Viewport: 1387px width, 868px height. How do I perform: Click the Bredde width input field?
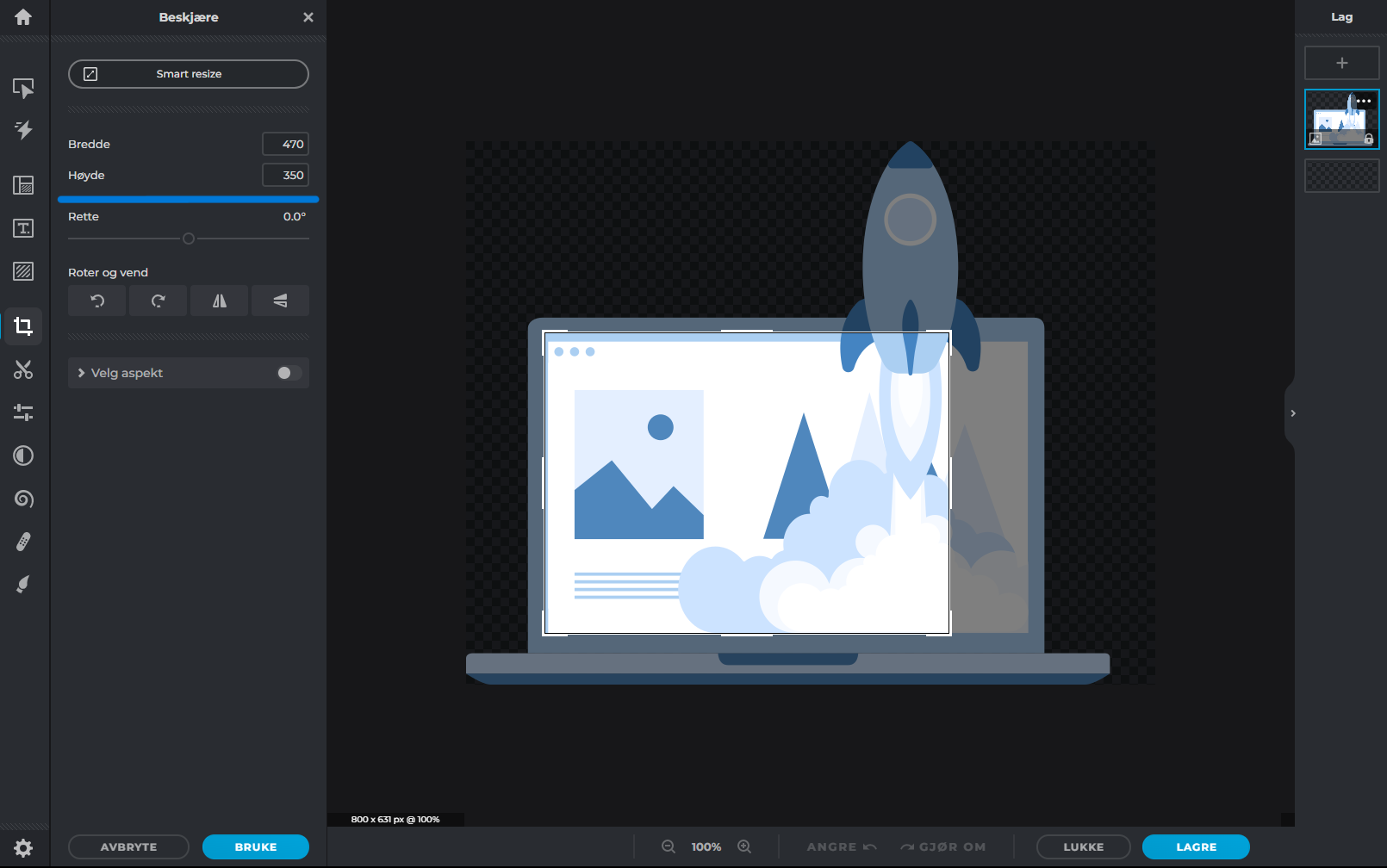click(x=285, y=144)
